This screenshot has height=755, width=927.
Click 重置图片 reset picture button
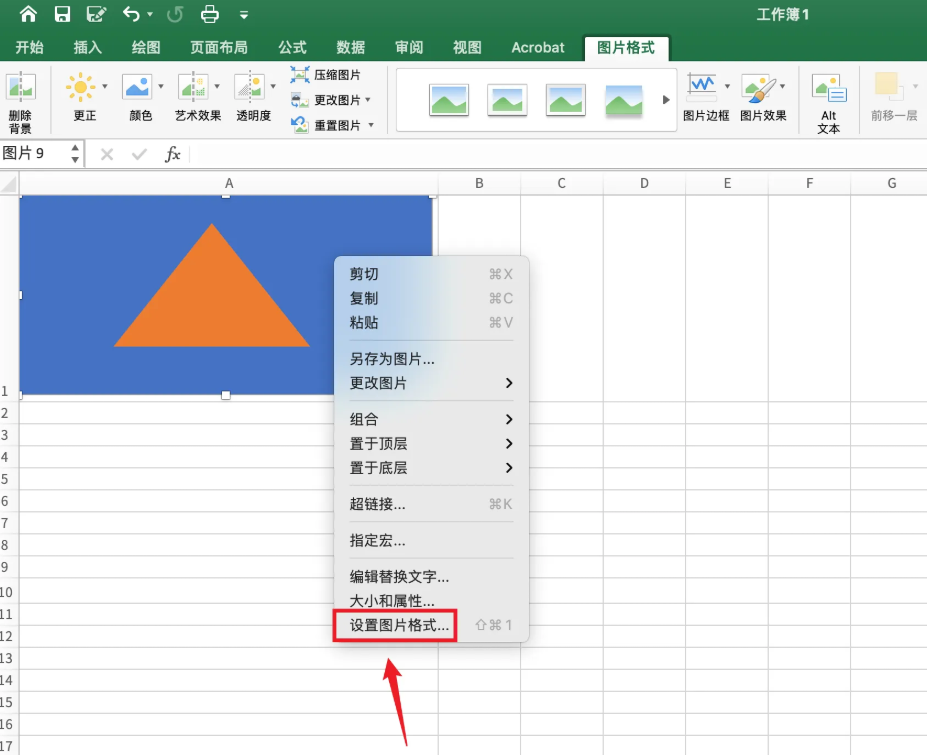click(x=325, y=125)
